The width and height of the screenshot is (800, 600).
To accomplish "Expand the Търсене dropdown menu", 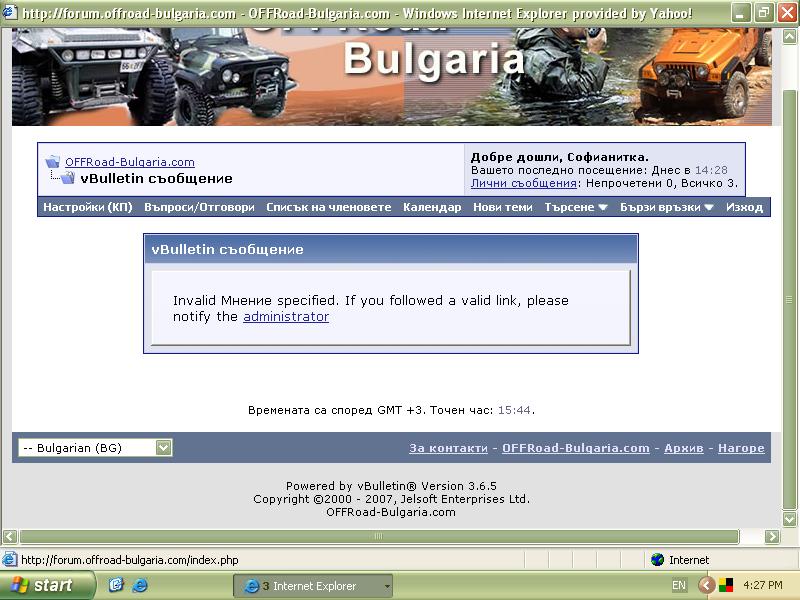I will click(576, 207).
